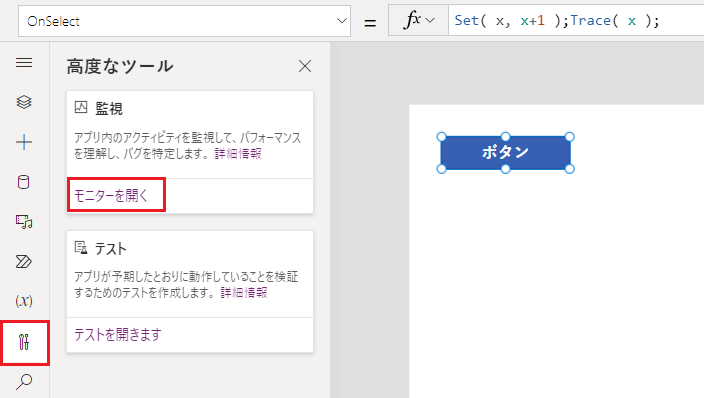The height and width of the screenshot is (398, 704).
Task: Open the Data cylinder icon
Action: pyautogui.click(x=24, y=182)
